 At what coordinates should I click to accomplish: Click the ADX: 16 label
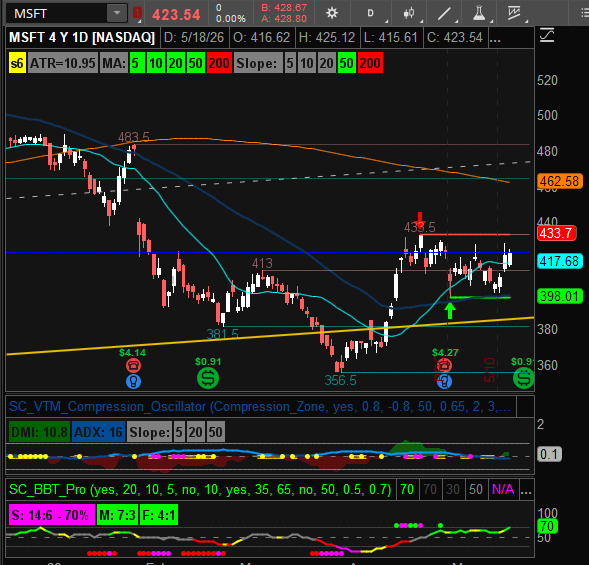pyautogui.click(x=98, y=432)
